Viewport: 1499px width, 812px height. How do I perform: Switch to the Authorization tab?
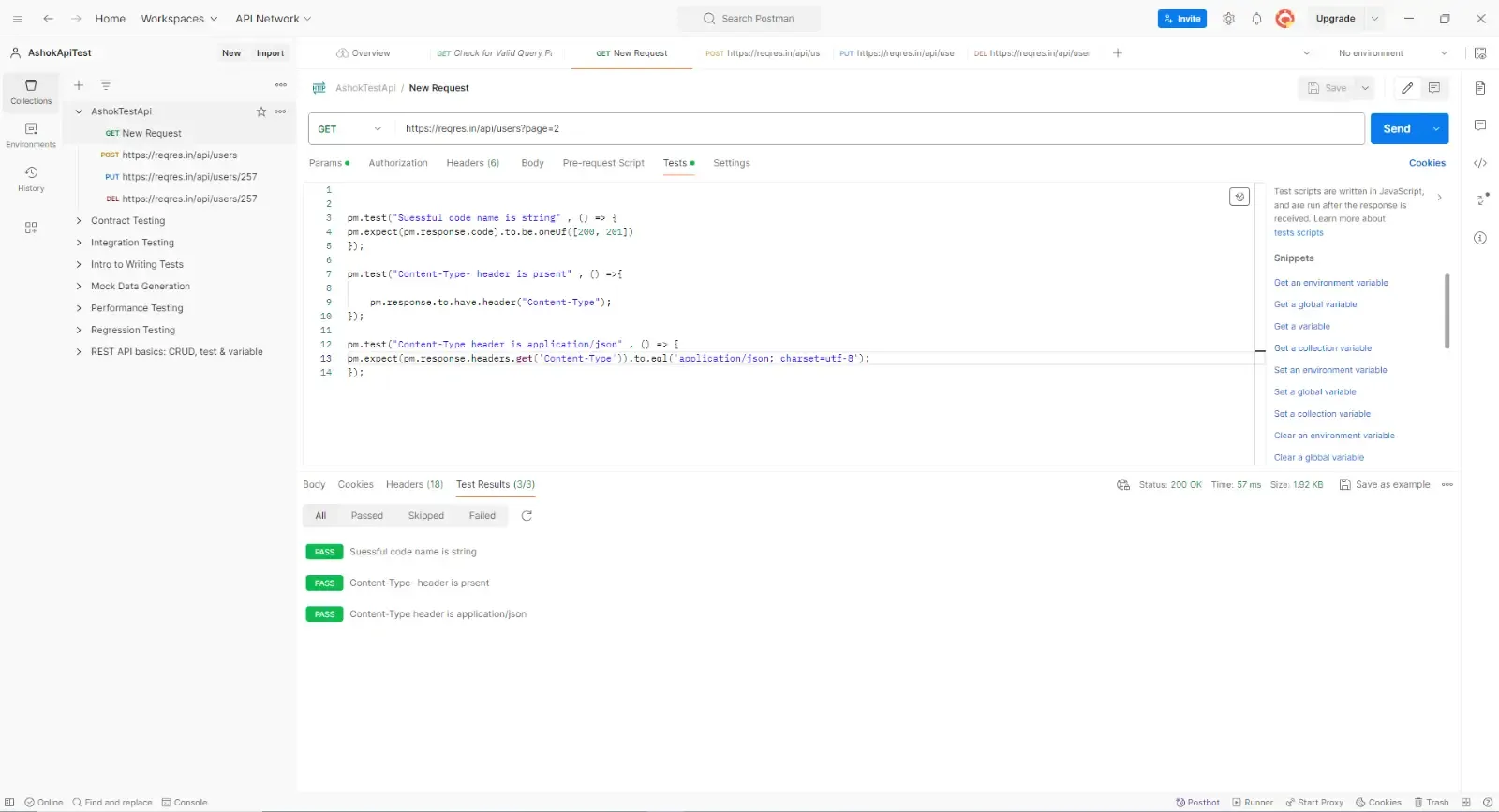pos(398,163)
